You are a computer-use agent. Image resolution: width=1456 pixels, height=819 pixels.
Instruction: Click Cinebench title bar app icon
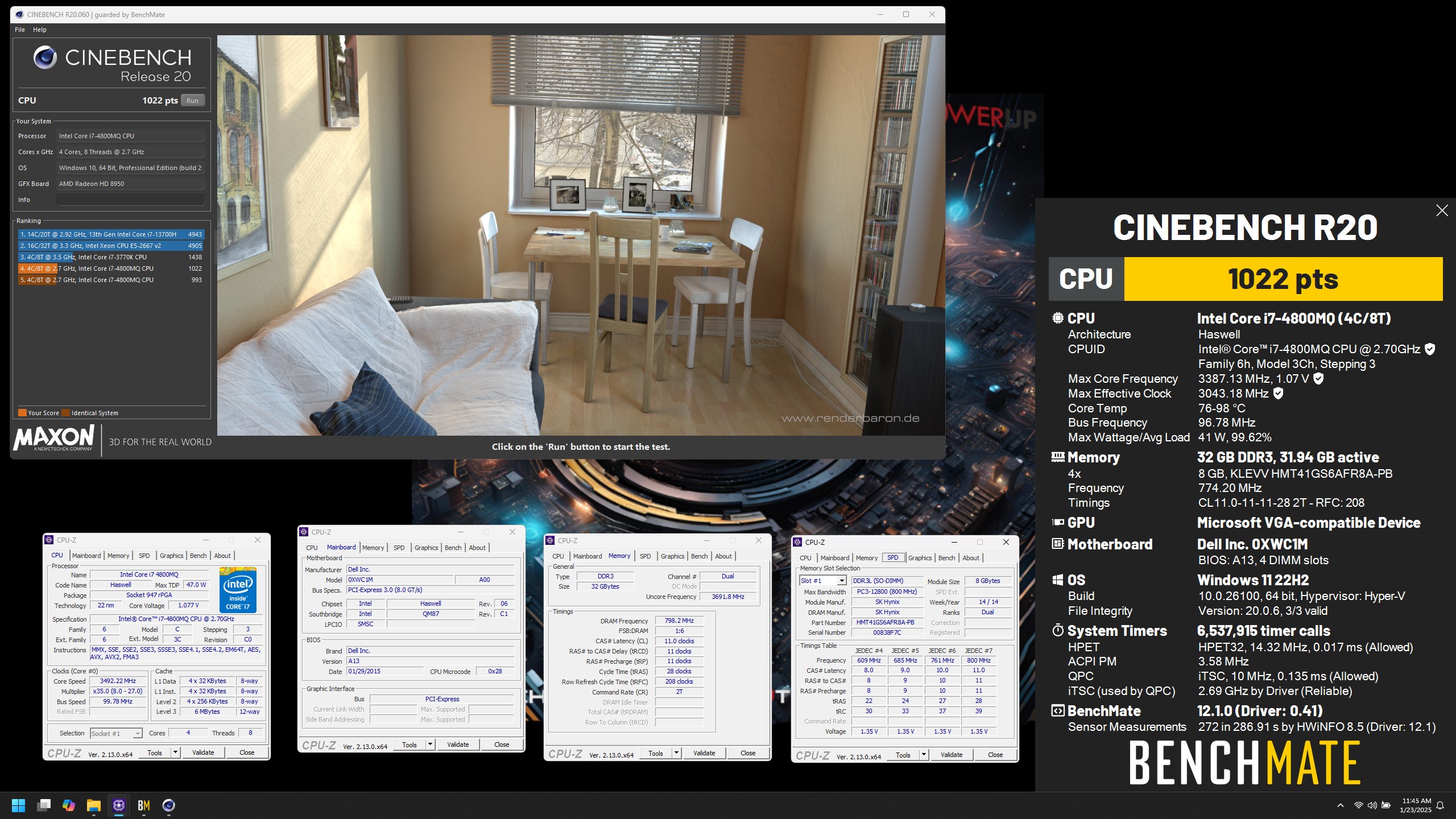pyautogui.click(x=20, y=15)
